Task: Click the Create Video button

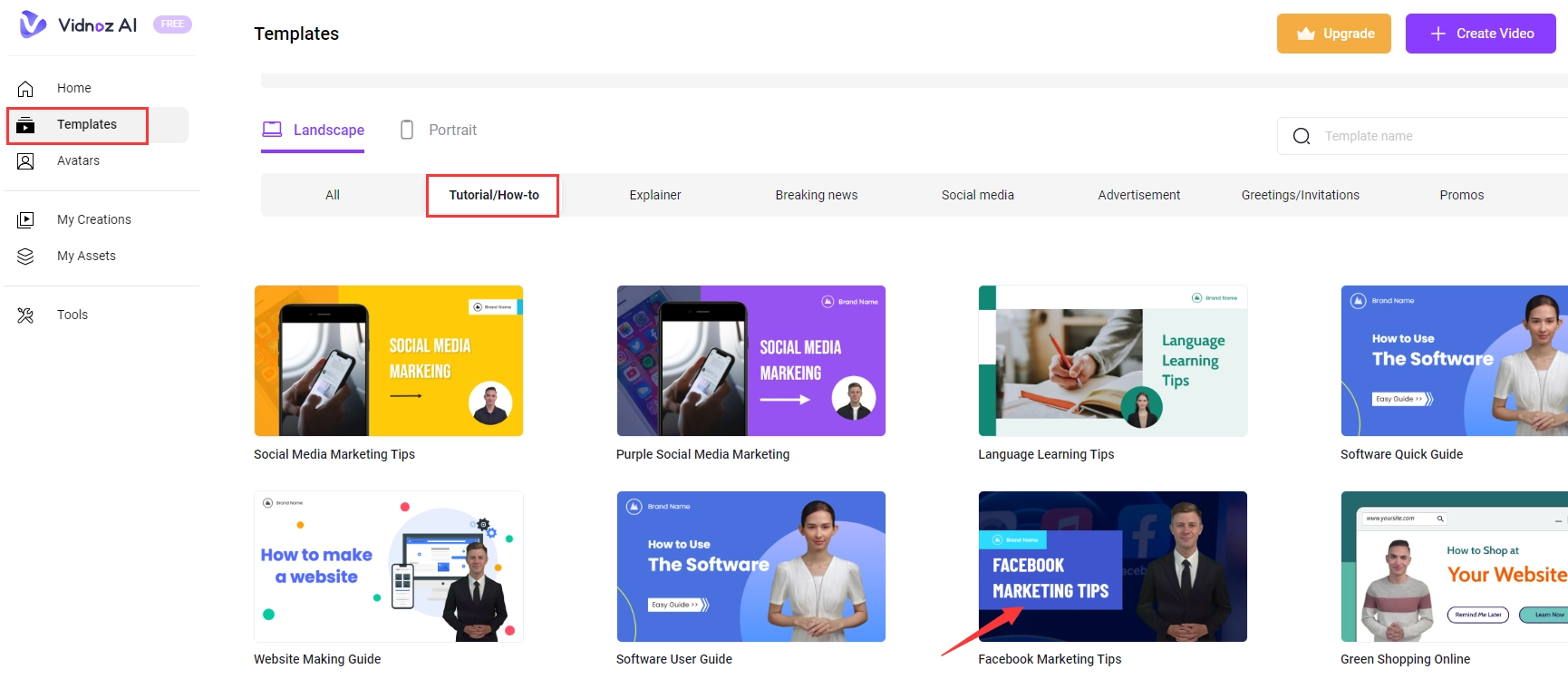Action: [x=1480, y=34]
